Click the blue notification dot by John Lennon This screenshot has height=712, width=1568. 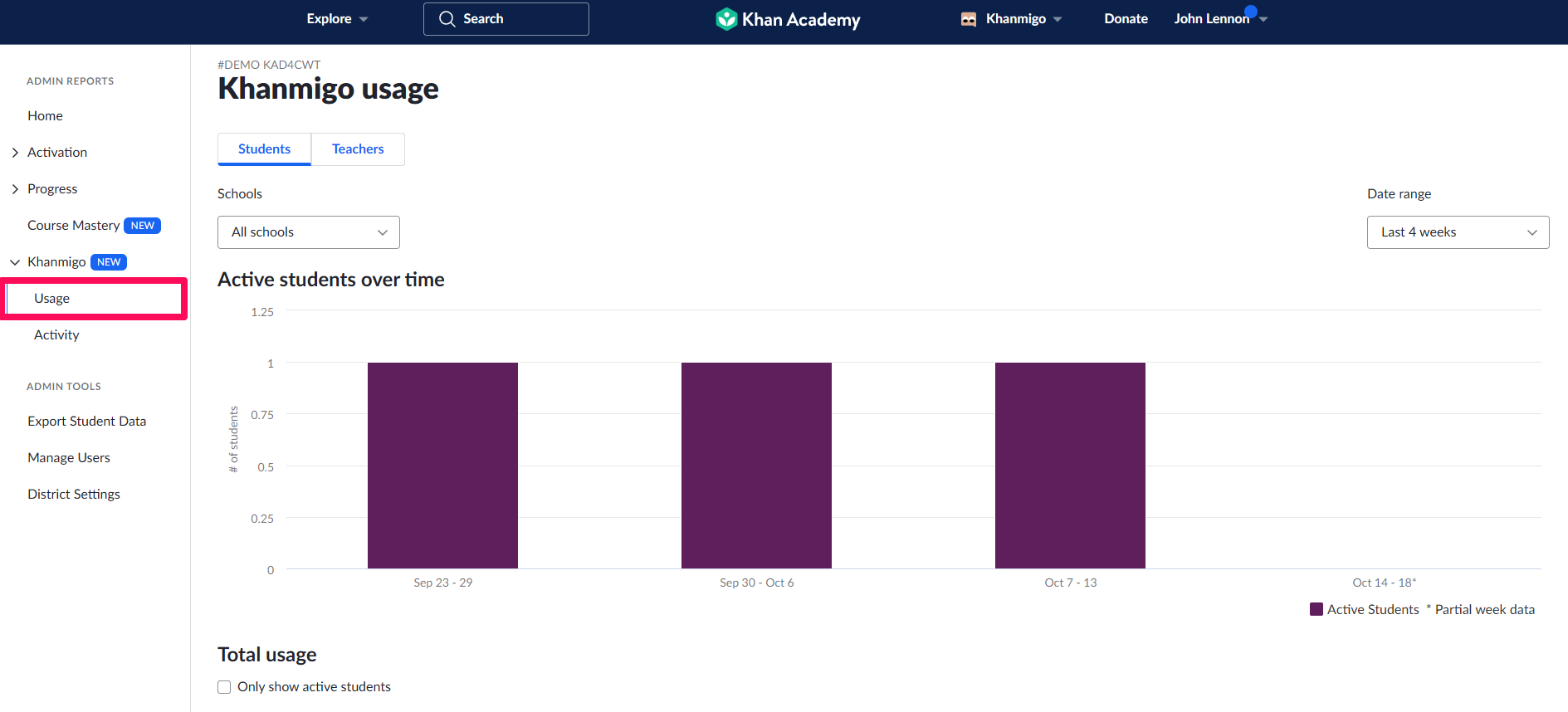[1251, 12]
